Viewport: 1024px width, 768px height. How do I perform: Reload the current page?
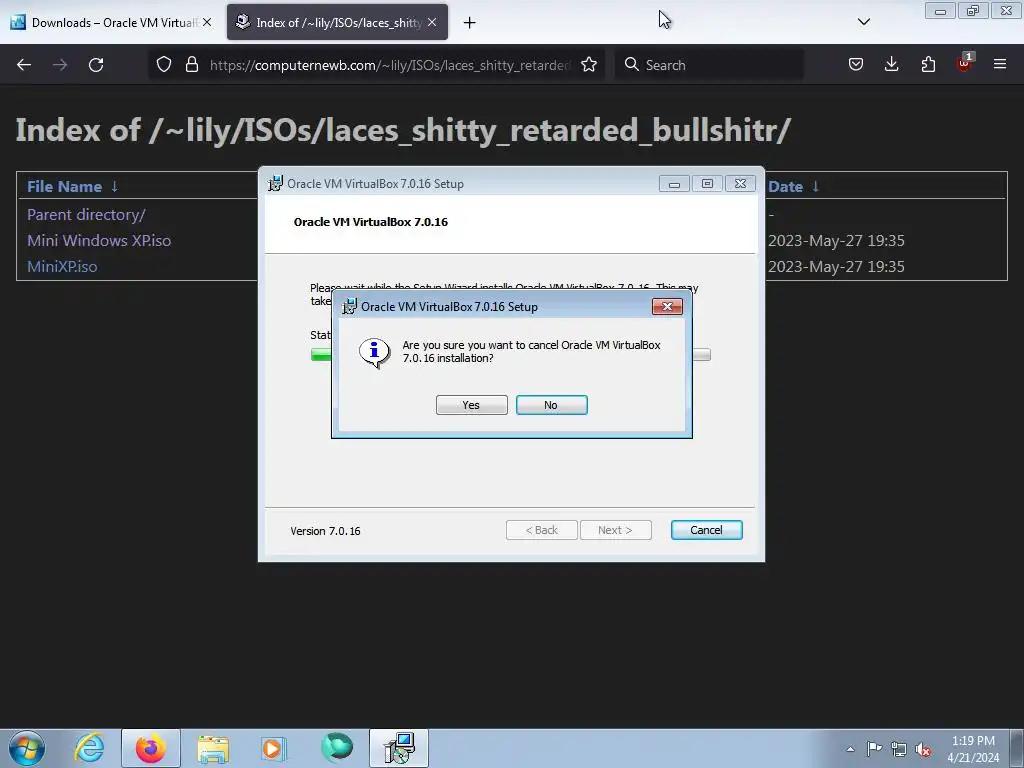click(x=96, y=65)
